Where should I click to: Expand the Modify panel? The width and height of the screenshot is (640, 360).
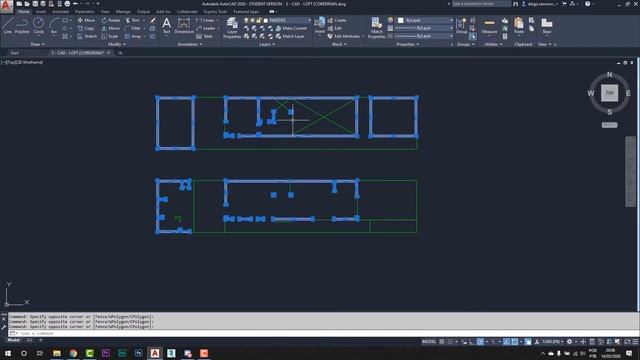(x=117, y=44)
